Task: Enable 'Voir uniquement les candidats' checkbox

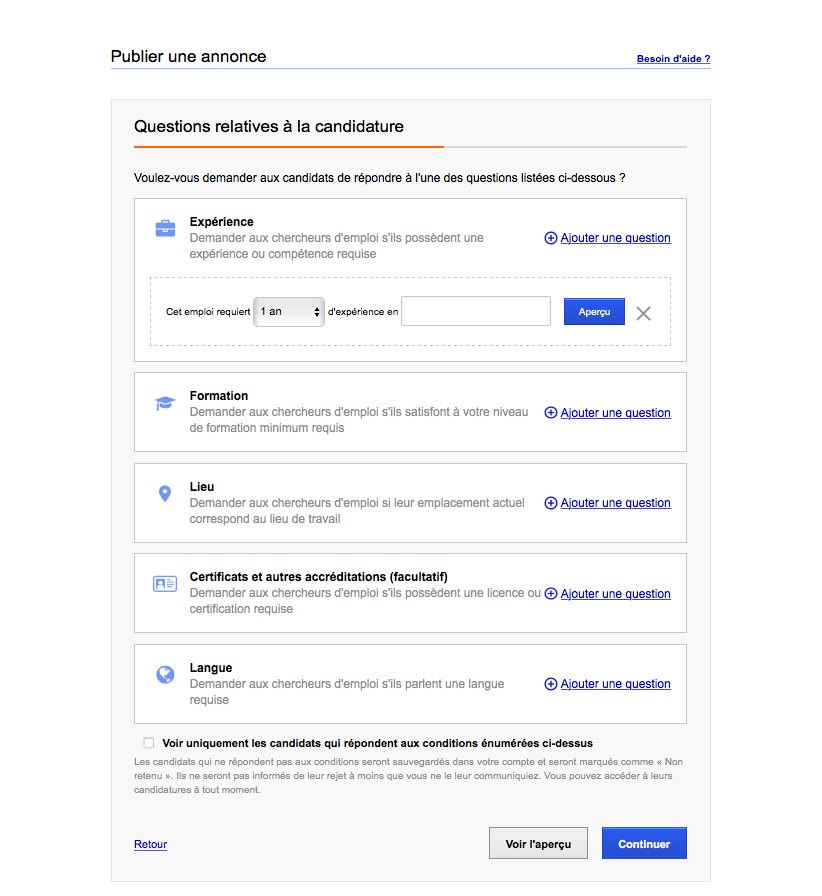Action: pos(149,743)
